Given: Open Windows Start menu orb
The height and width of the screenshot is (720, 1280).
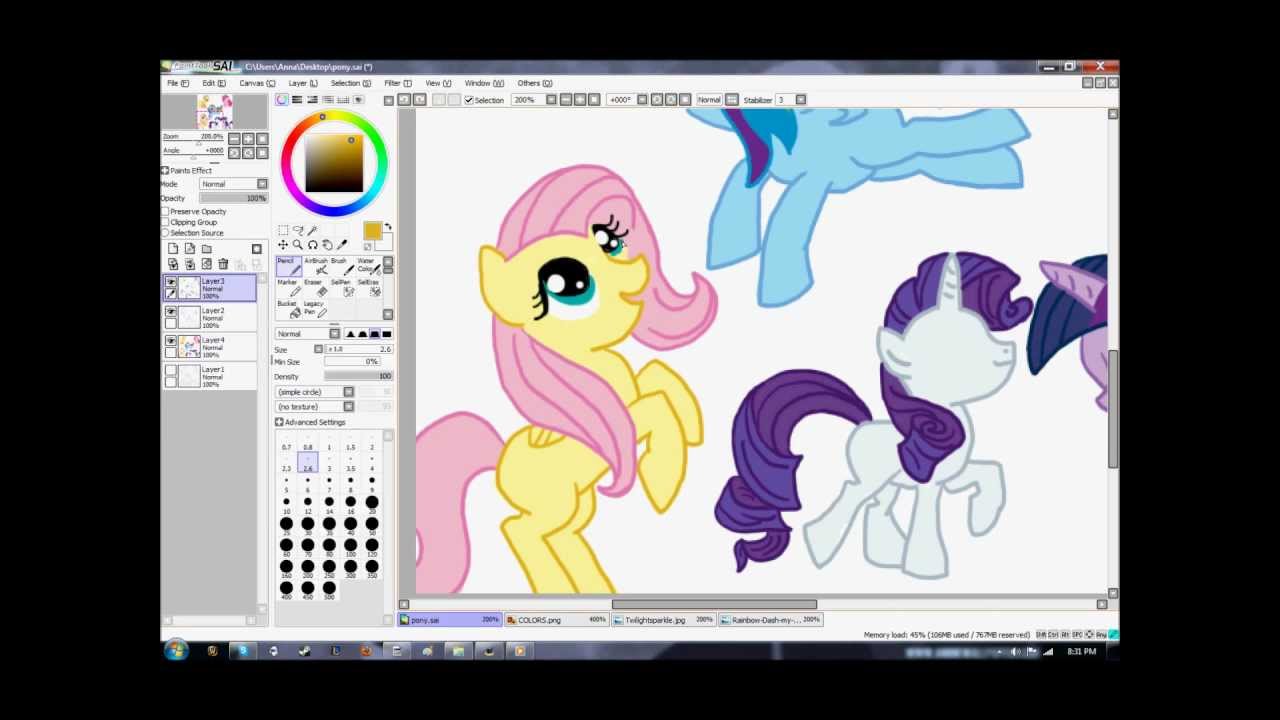Looking at the screenshot, I should tap(176, 651).
